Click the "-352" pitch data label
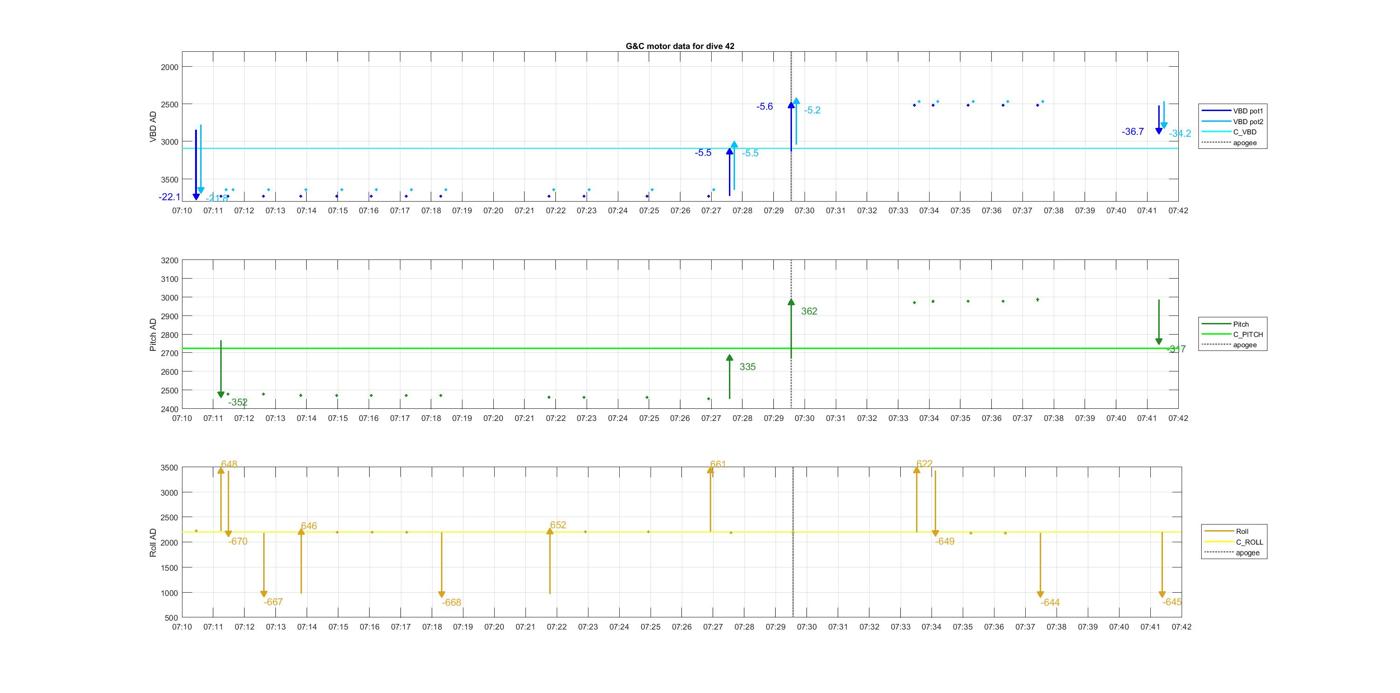 pyautogui.click(x=237, y=402)
